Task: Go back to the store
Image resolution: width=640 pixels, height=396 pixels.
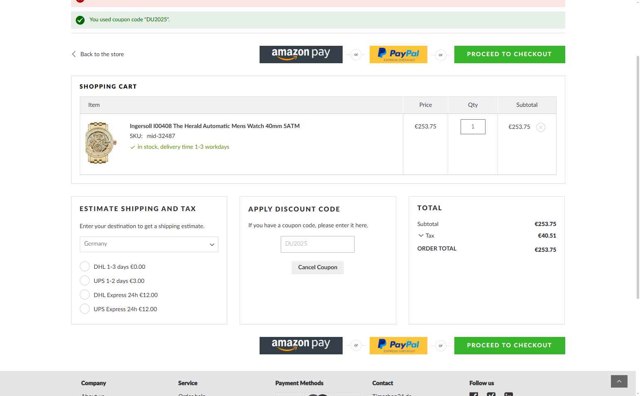Action: tap(102, 54)
